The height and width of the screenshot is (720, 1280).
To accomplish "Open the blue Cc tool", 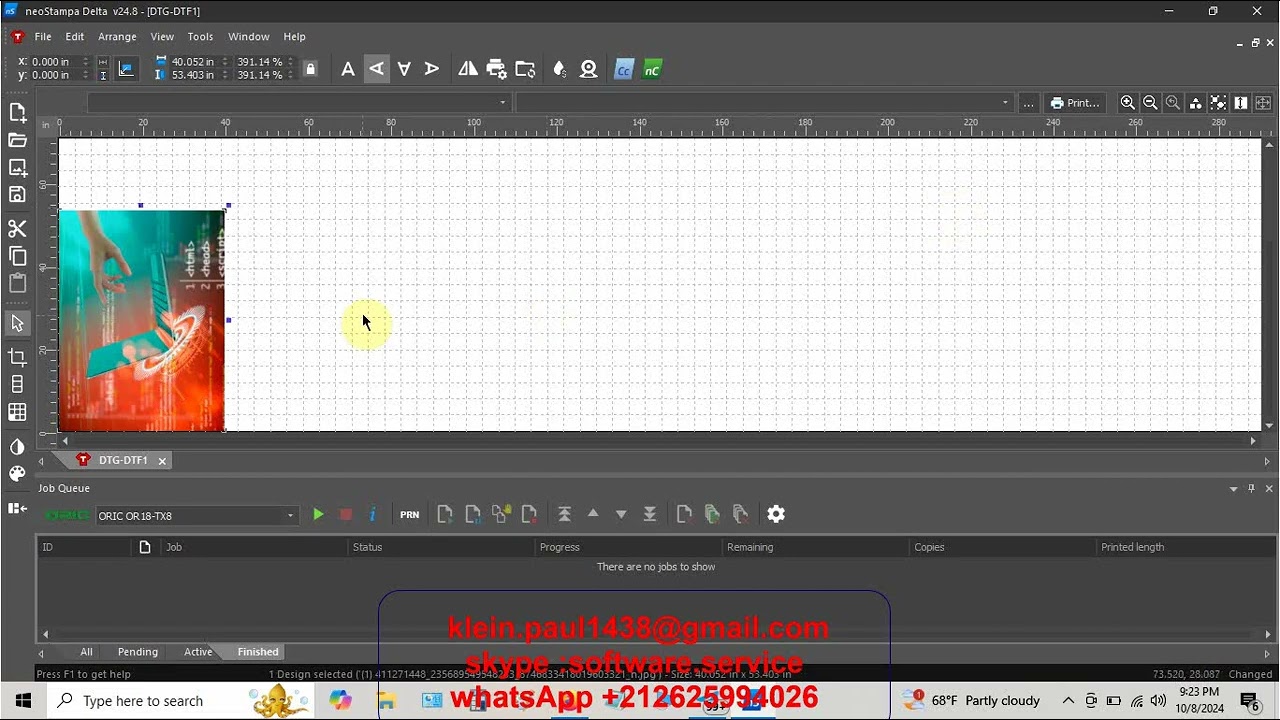I will (624, 70).
